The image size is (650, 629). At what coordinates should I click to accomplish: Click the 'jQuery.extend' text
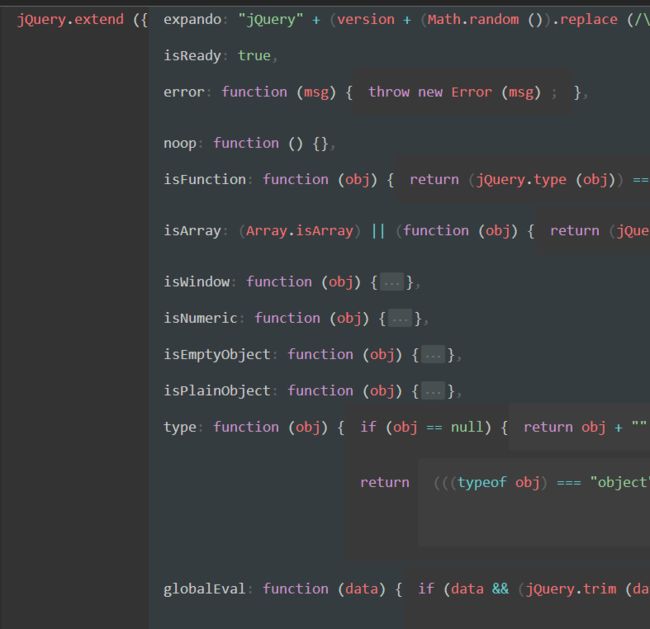point(70,19)
